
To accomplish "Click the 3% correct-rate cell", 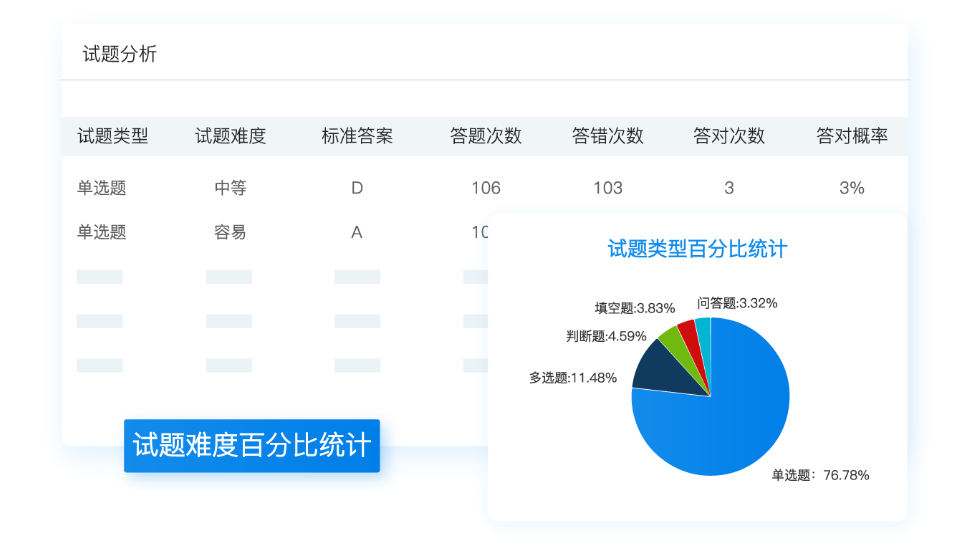I will (x=852, y=187).
